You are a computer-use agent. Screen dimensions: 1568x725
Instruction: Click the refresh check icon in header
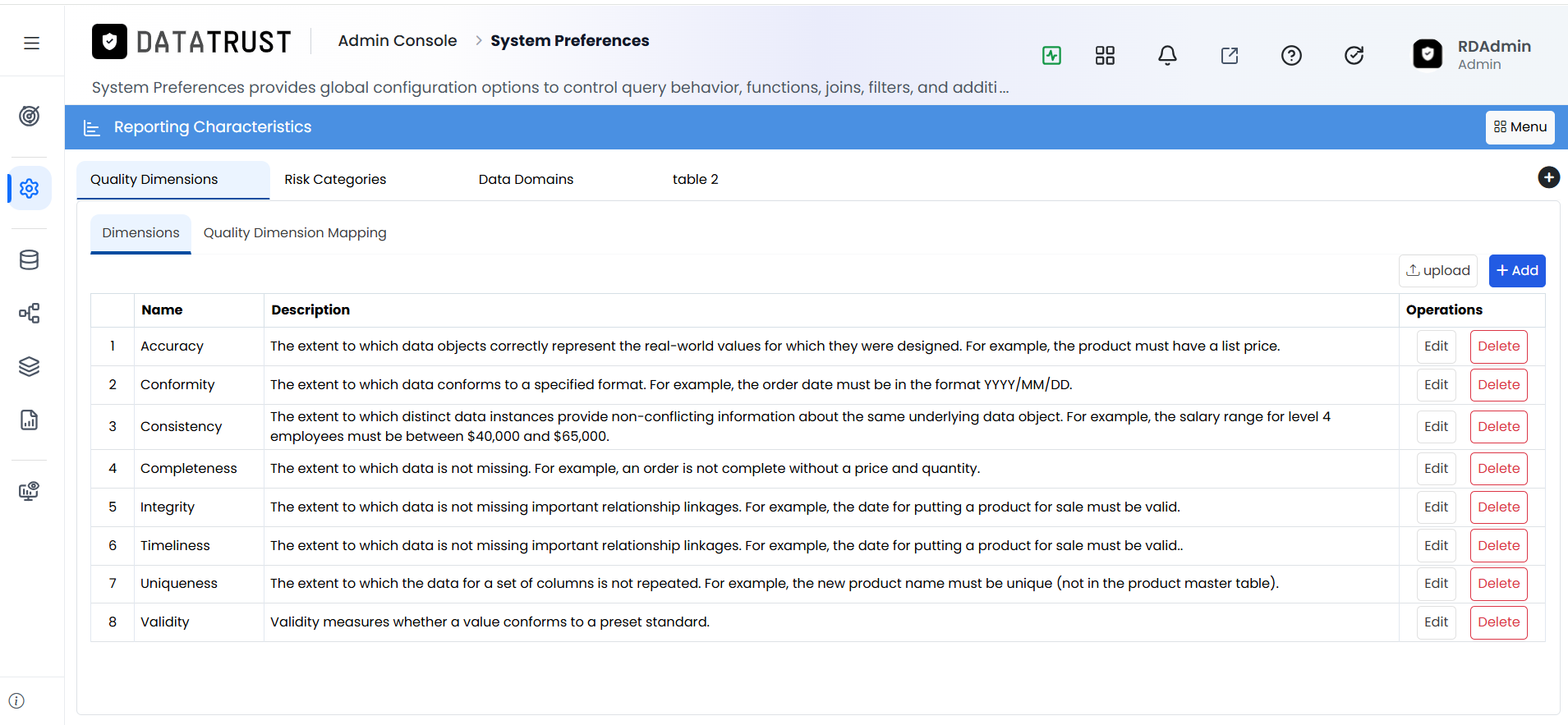click(x=1354, y=56)
